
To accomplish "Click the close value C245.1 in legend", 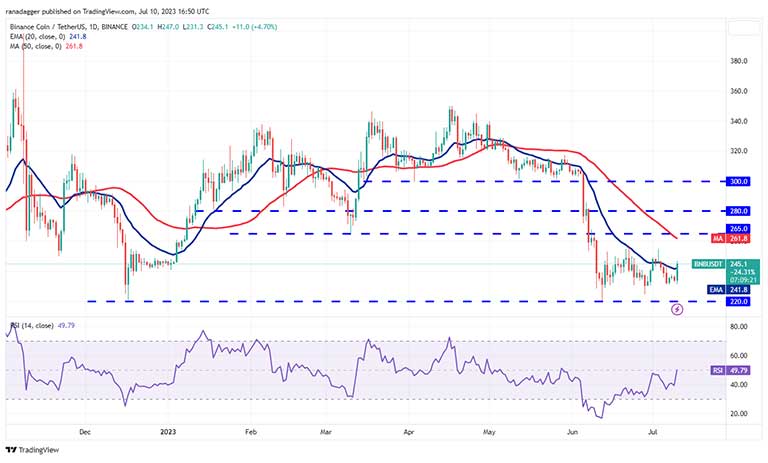I will 218,27.
